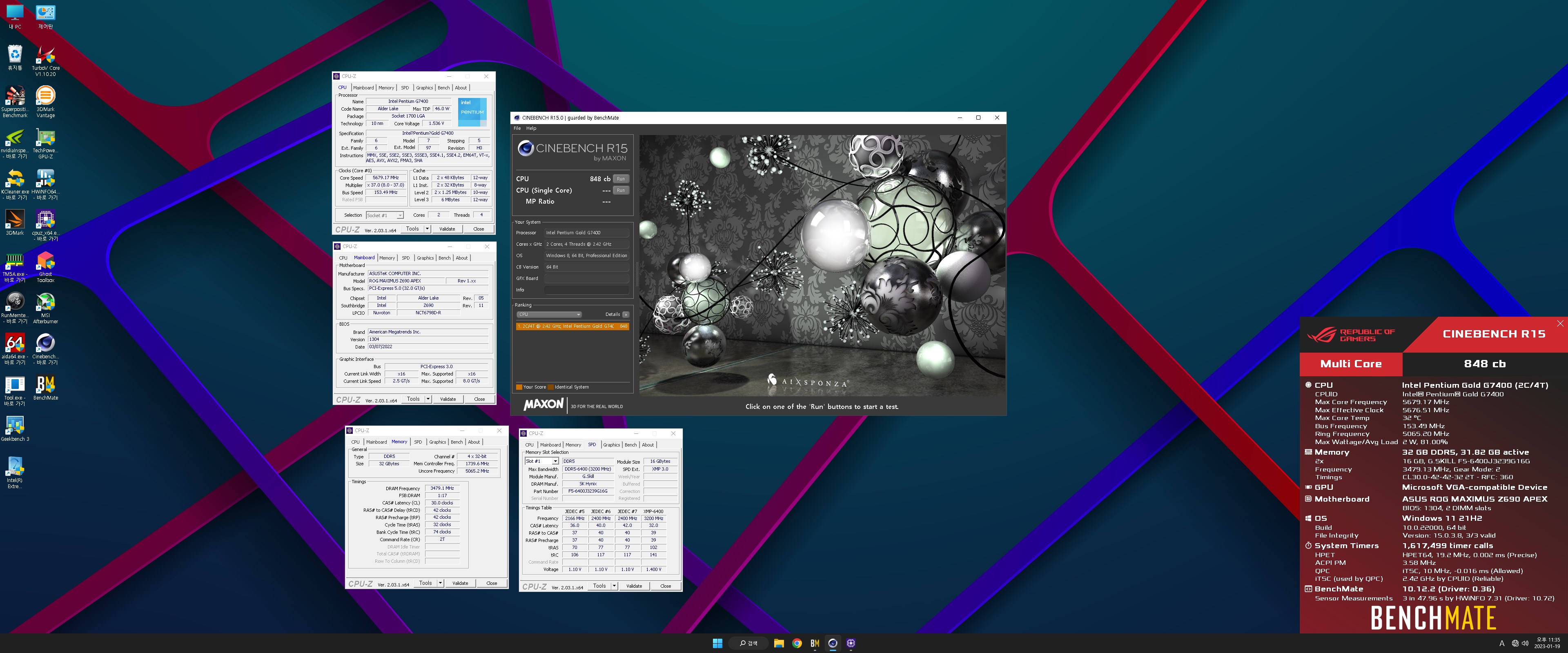Click Validate in CPU-Z CPU window
The image size is (1568, 653).
click(x=448, y=229)
